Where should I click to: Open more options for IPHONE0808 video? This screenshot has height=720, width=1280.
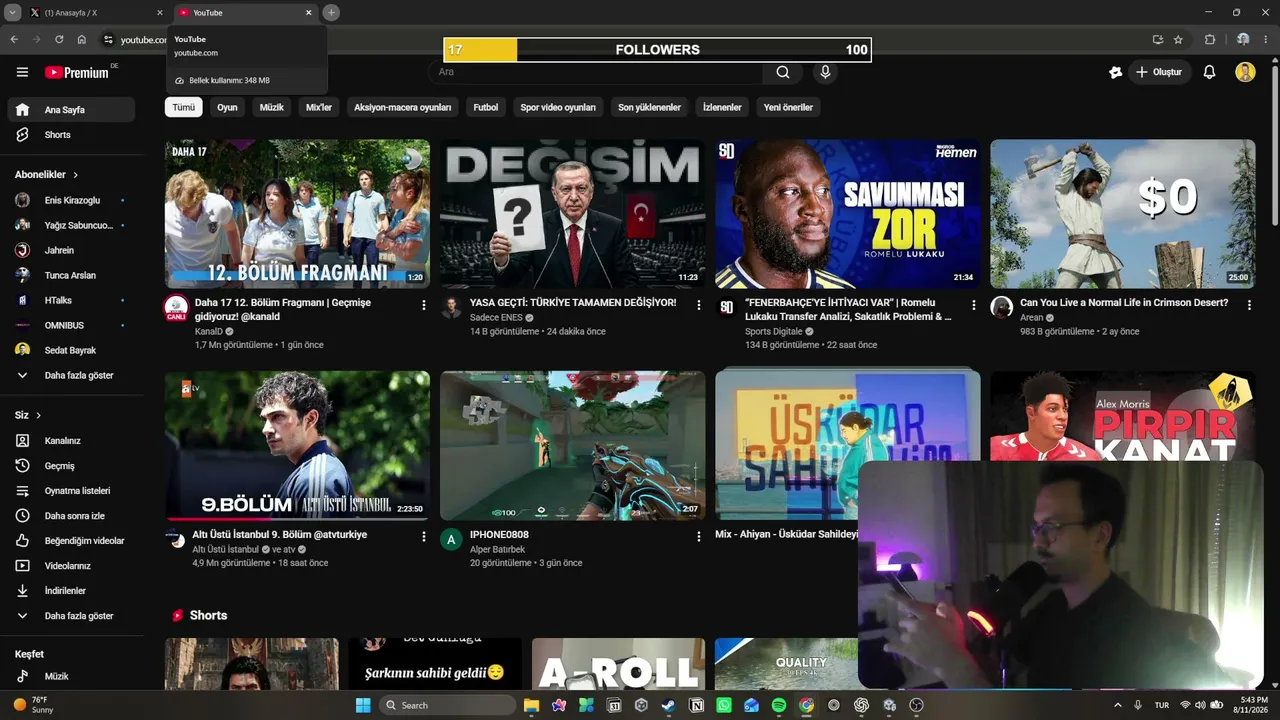[699, 537]
